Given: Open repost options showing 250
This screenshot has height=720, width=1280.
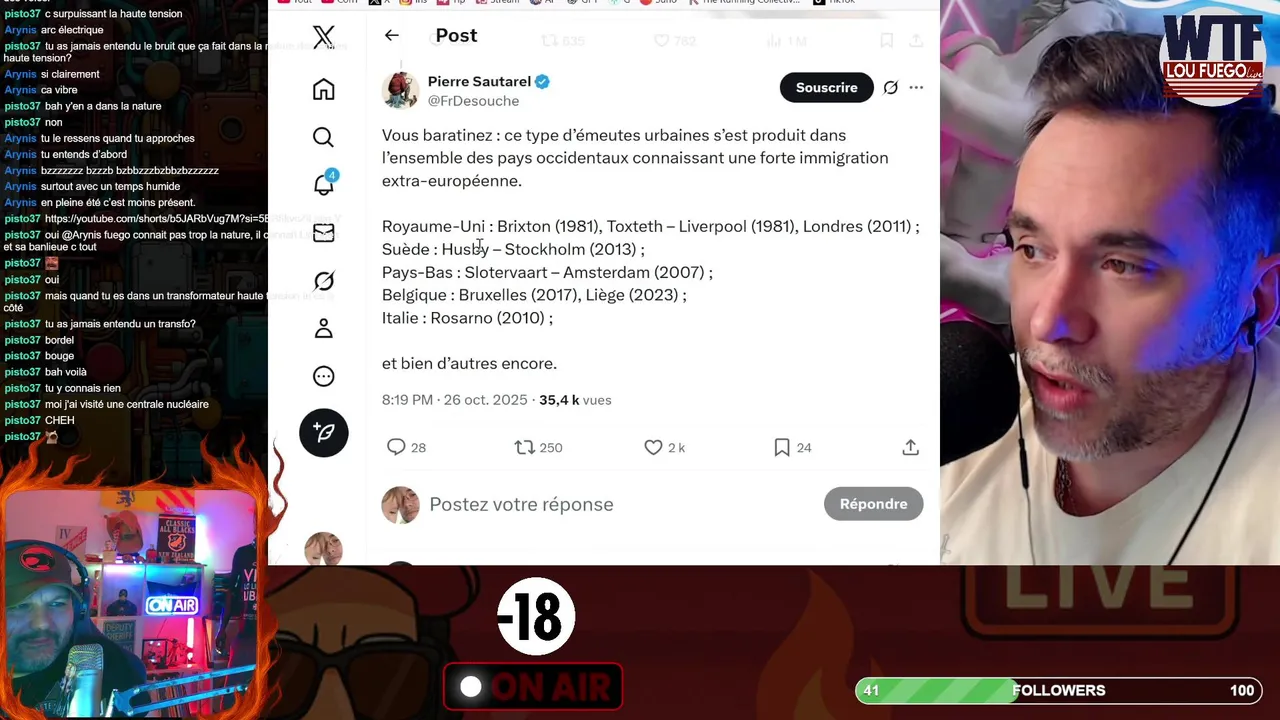Looking at the screenshot, I should click(x=525, y=448).
